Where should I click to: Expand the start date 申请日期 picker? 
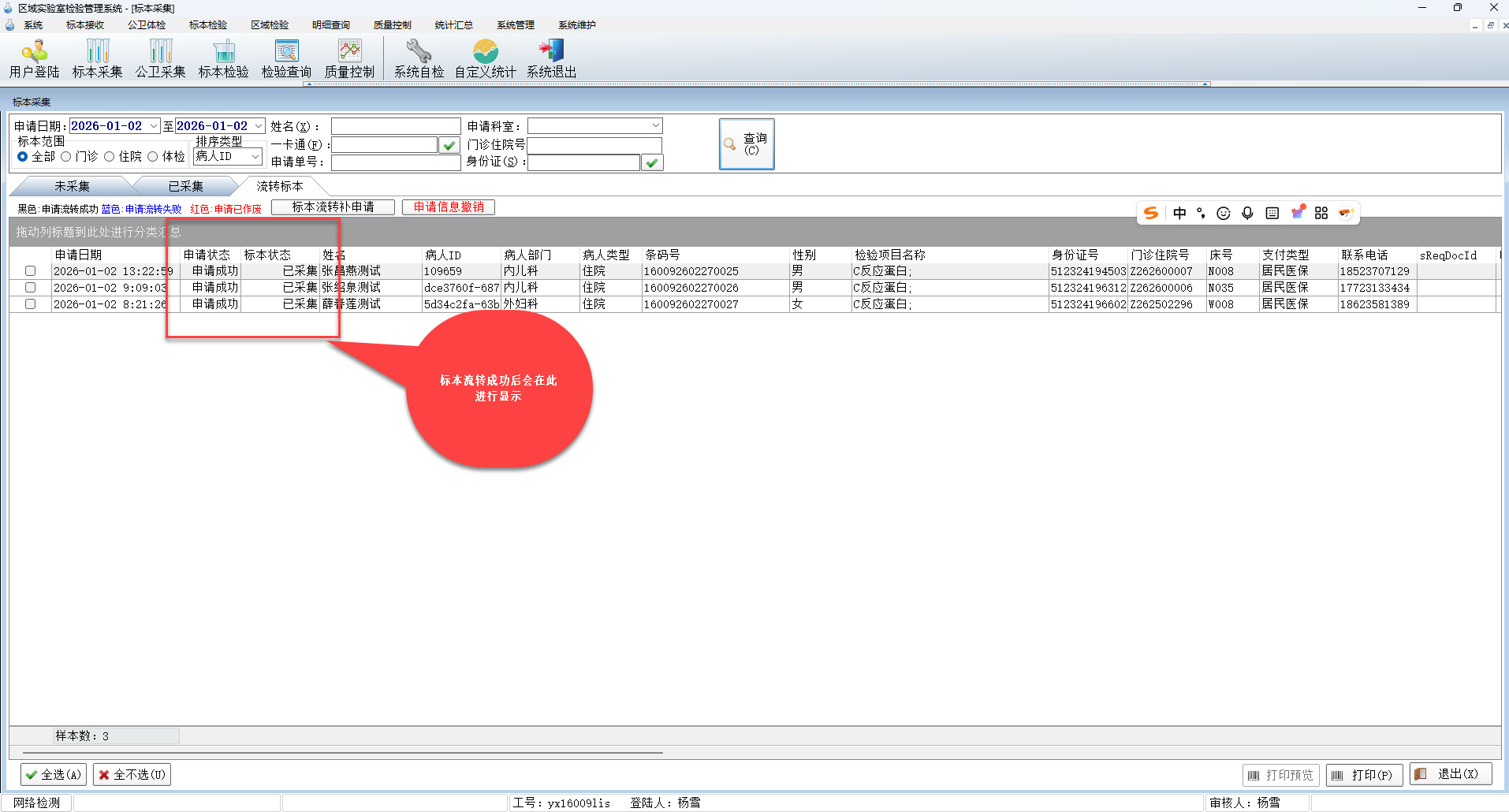[x=154, y=126]
